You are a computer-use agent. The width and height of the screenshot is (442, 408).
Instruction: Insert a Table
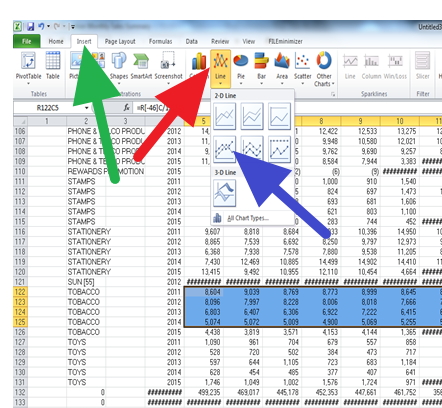tap(53, 66)
